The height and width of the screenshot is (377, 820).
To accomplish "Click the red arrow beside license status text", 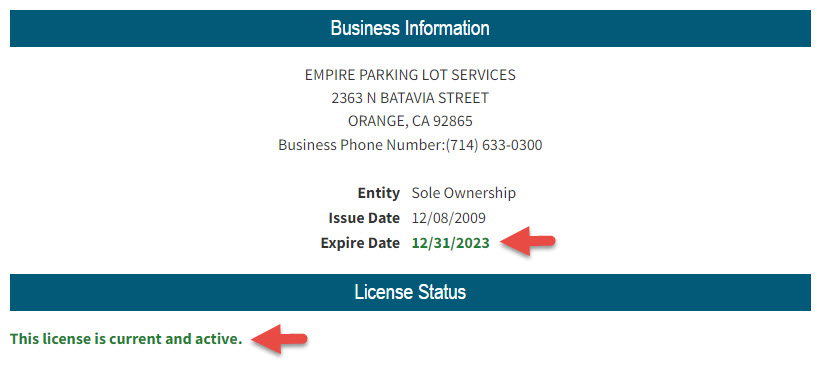I will point(279,338).
